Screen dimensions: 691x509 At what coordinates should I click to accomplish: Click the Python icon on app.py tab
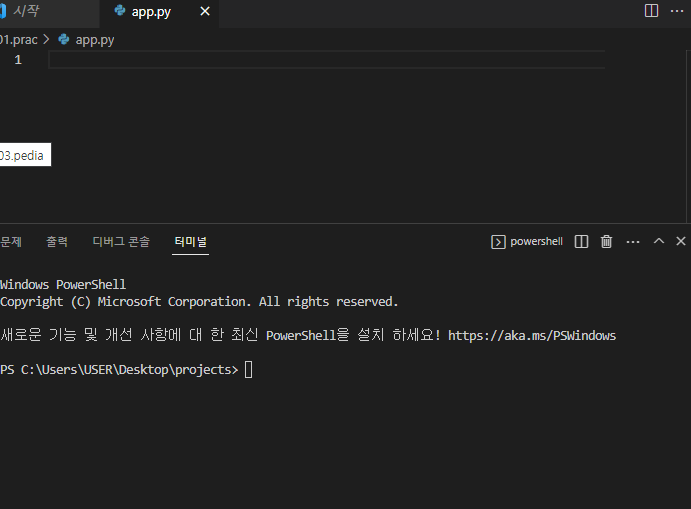pyautogui.click(x=119, y=11)
